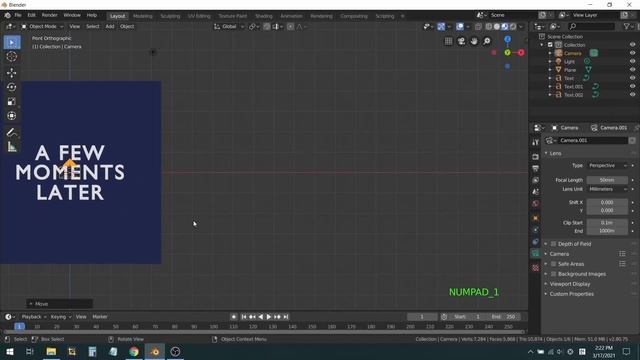Open the Global transform orientation dropdown
Image resolution: width=640 pixels, height=360 pixels.
pos(229,27)
